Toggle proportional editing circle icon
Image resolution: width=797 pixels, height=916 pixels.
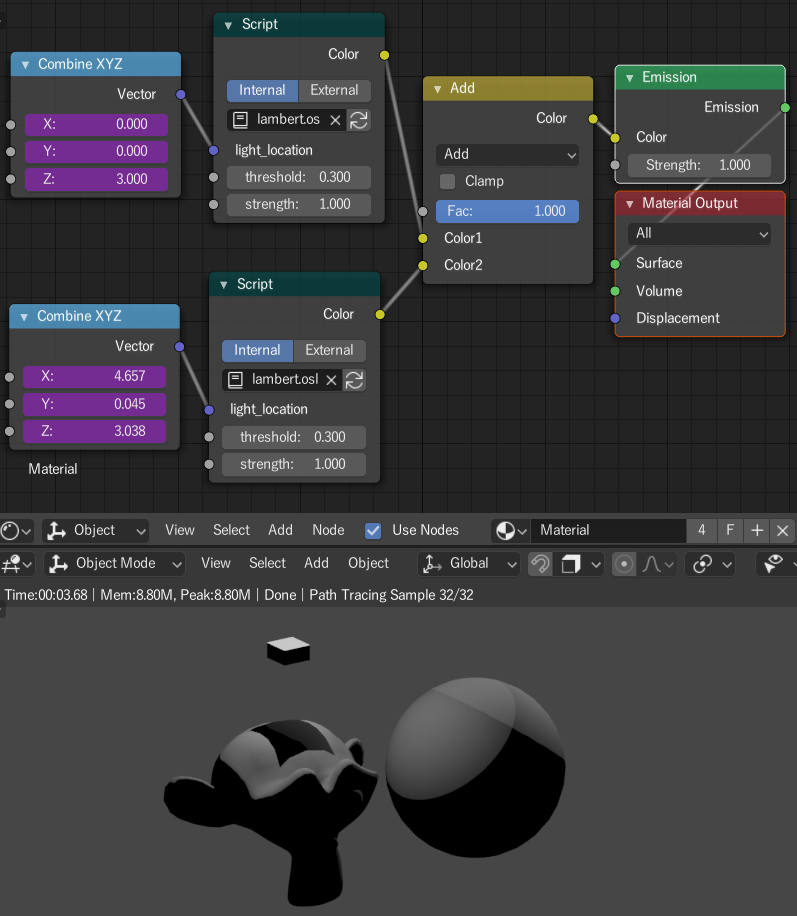coord(623,564)
